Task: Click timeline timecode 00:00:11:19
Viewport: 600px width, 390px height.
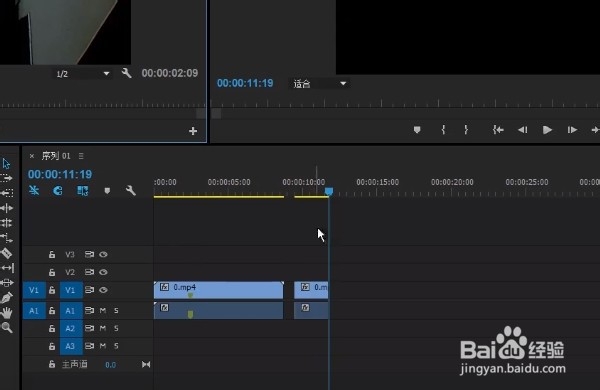Action: pyautogui.click(x=60, y=175)
